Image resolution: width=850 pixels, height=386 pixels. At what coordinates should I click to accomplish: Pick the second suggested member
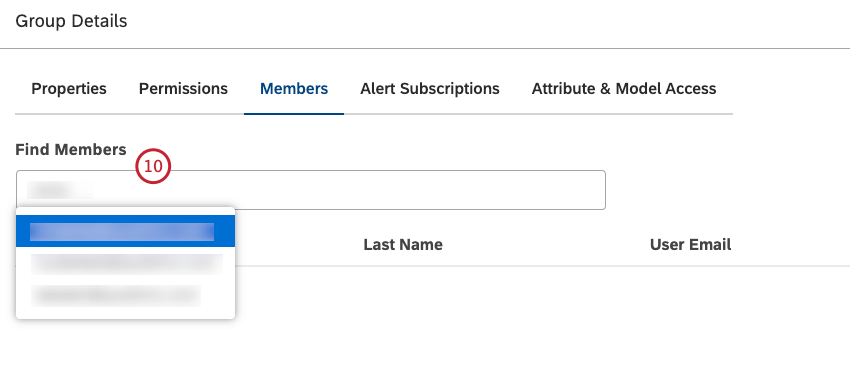tap(125, 264)
